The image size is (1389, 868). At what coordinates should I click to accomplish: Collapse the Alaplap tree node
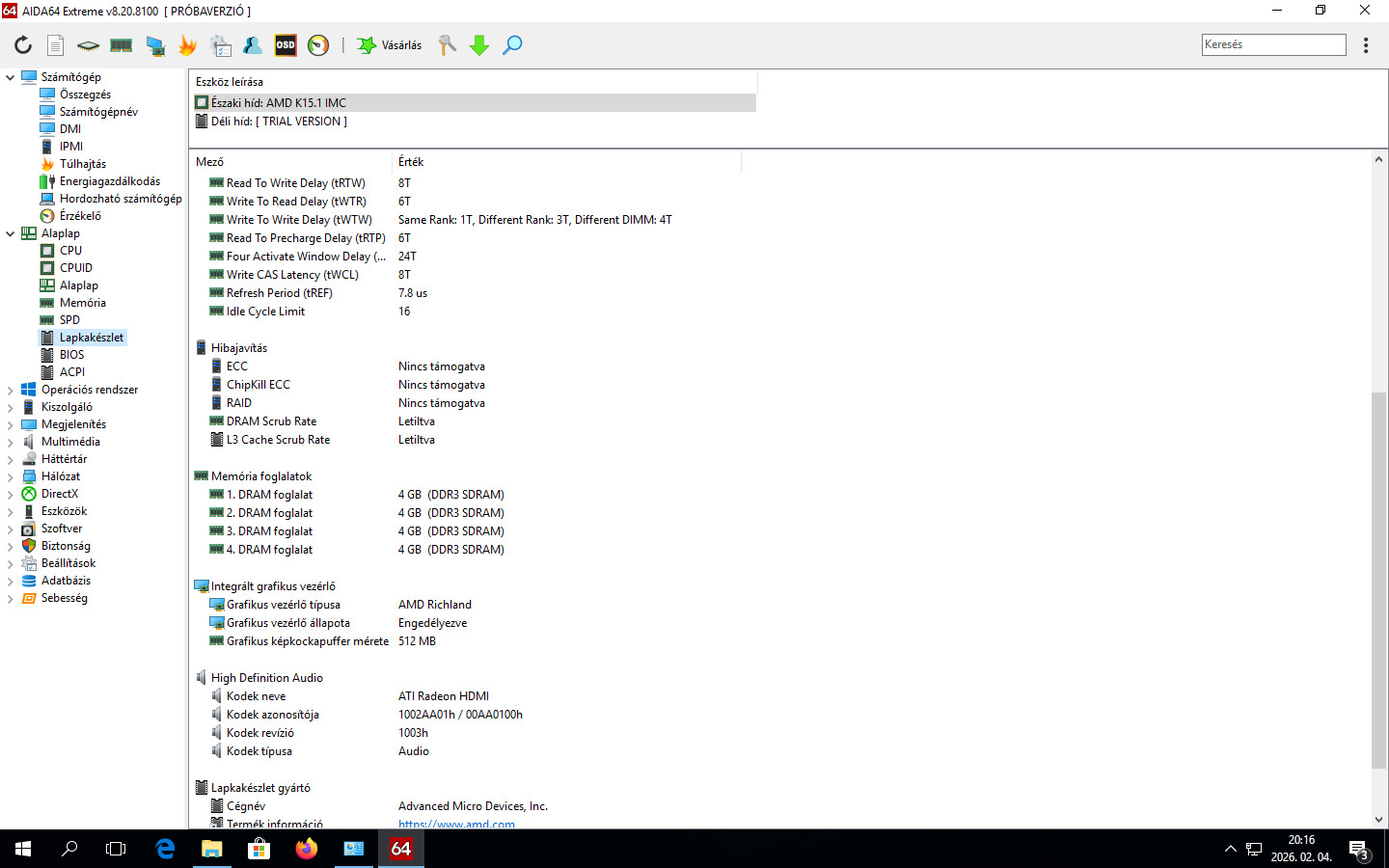pos(11,233)
